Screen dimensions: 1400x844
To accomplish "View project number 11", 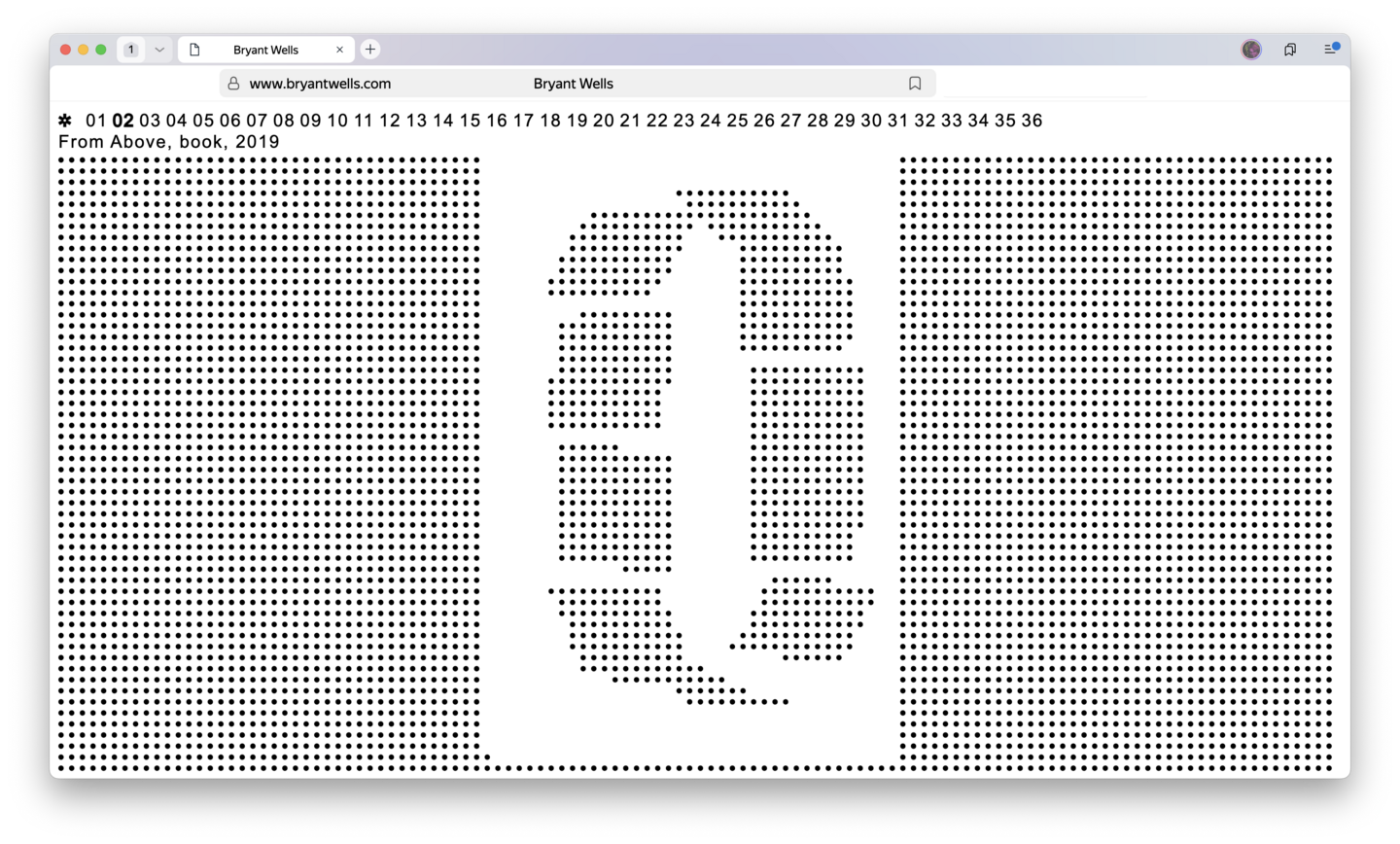I will pyautogui.click(x=364, y=121).
